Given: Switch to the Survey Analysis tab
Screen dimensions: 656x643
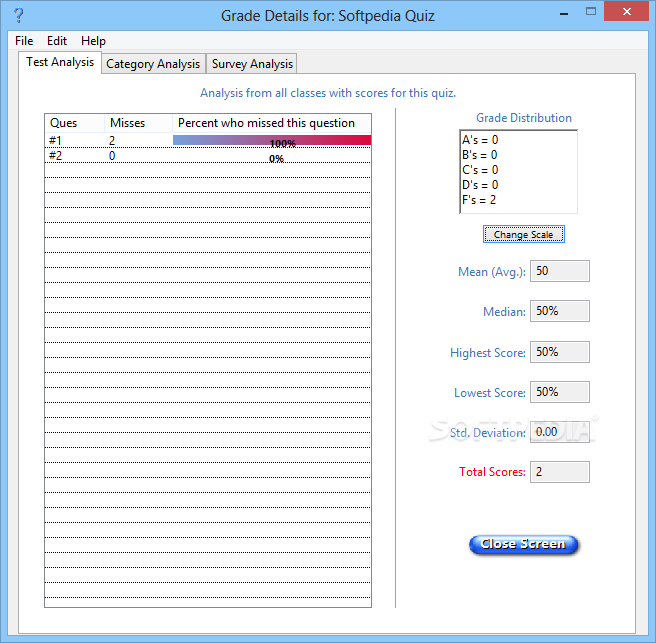Looking at the screenshot, I should coord(252,64).
